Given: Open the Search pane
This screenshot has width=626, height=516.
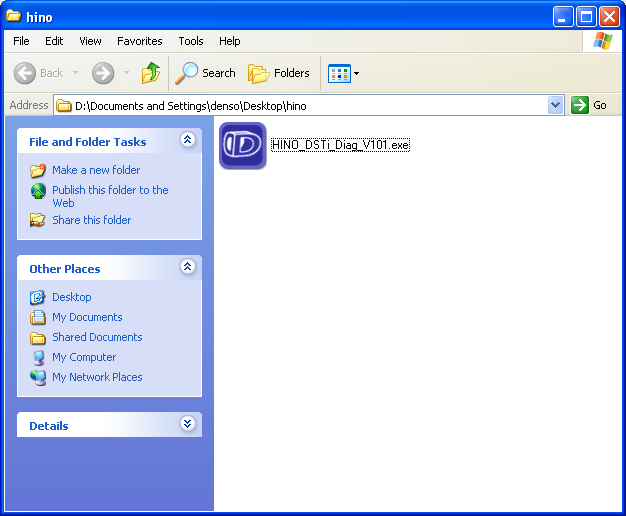Looking at the screenshot, I should click(205, 73).
